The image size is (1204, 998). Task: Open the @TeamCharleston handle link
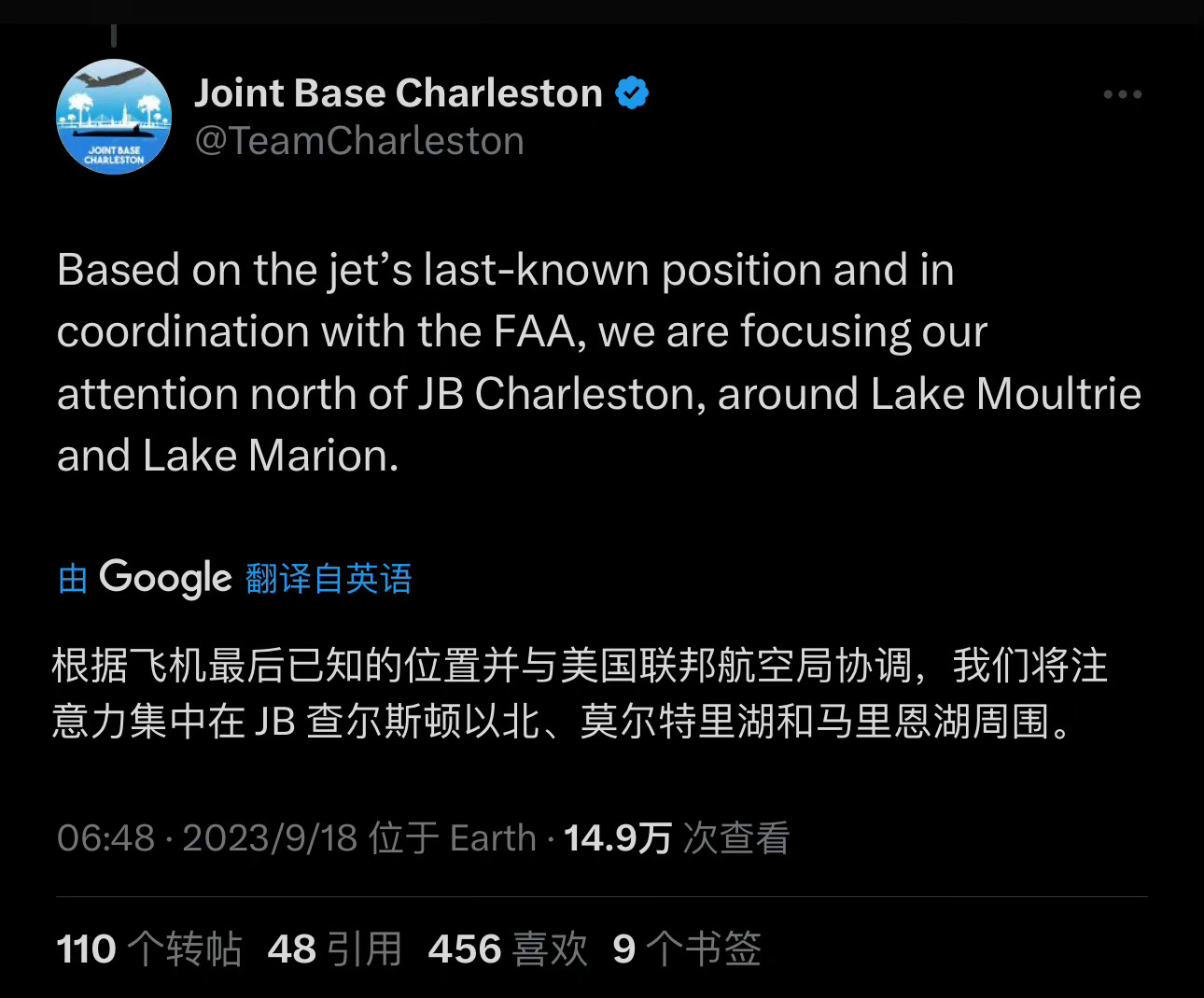(x=359, y=141)
